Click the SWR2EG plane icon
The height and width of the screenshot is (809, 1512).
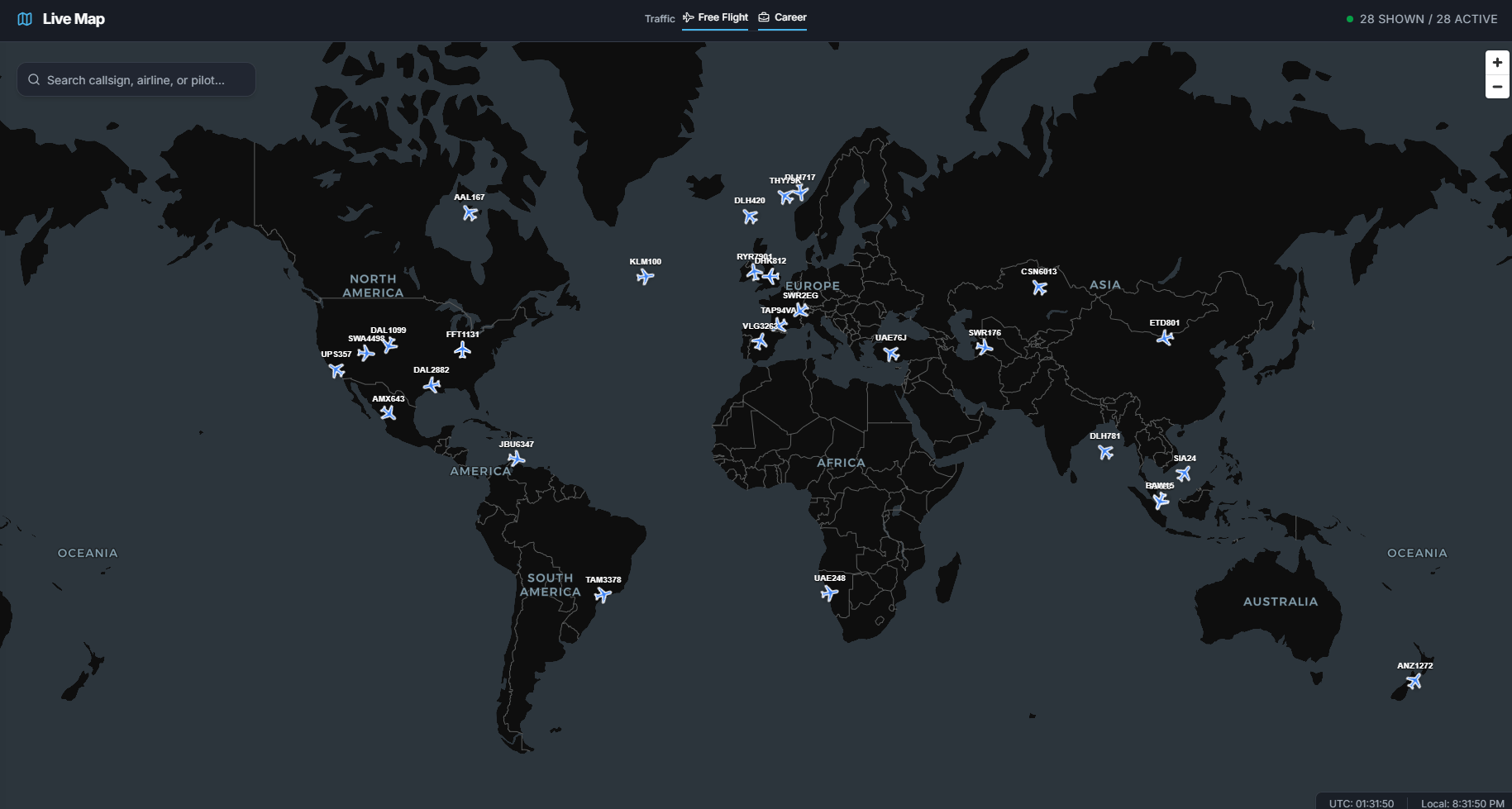click(x=801, y=310)
